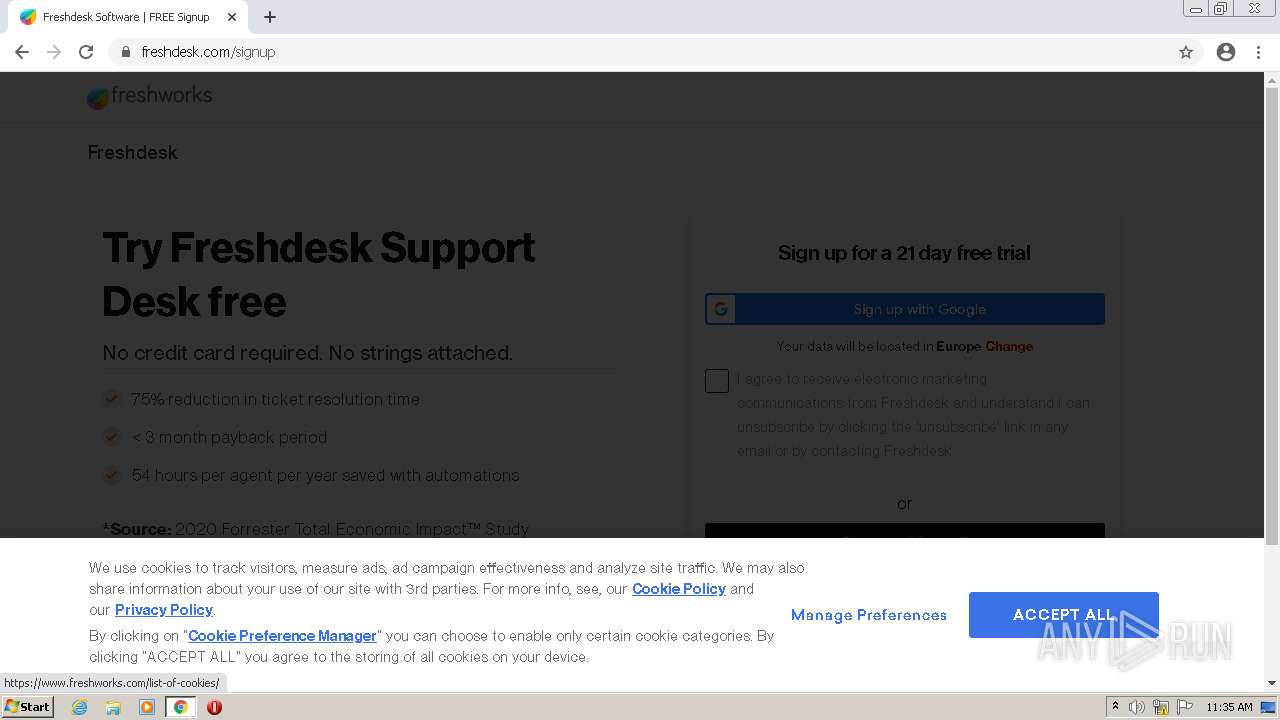Click Chrome icon in taskbar

[x=180, y=707]
